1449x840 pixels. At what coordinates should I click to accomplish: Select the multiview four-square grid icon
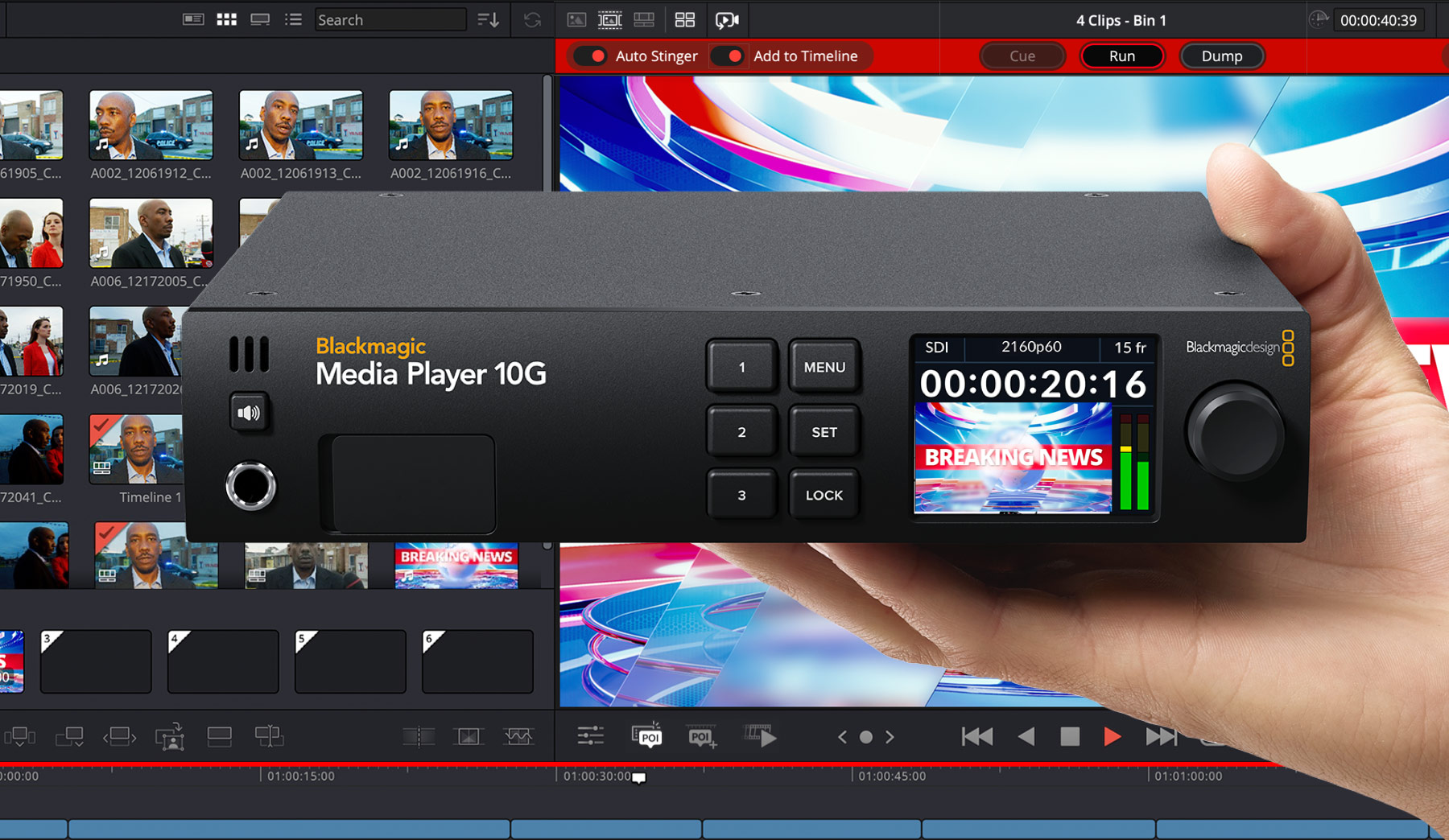tap(684, 20)
